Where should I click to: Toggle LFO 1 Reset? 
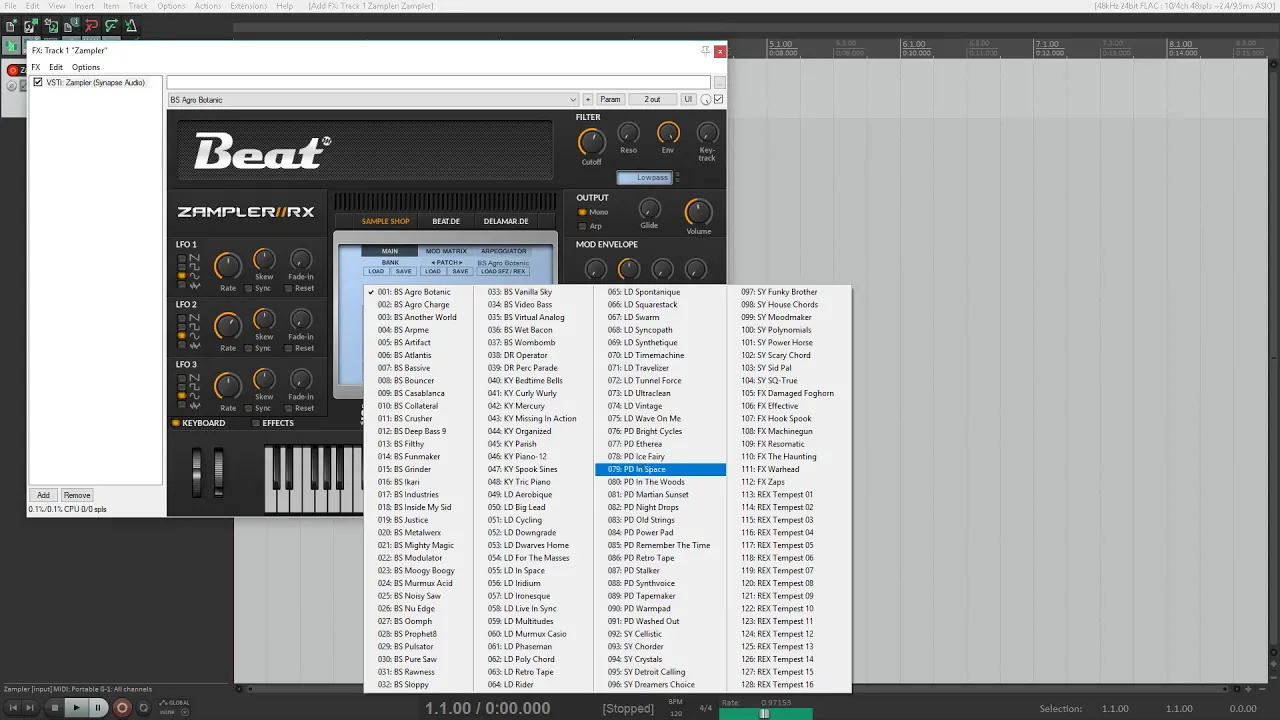pyautogui.click(x=288, y=288)
